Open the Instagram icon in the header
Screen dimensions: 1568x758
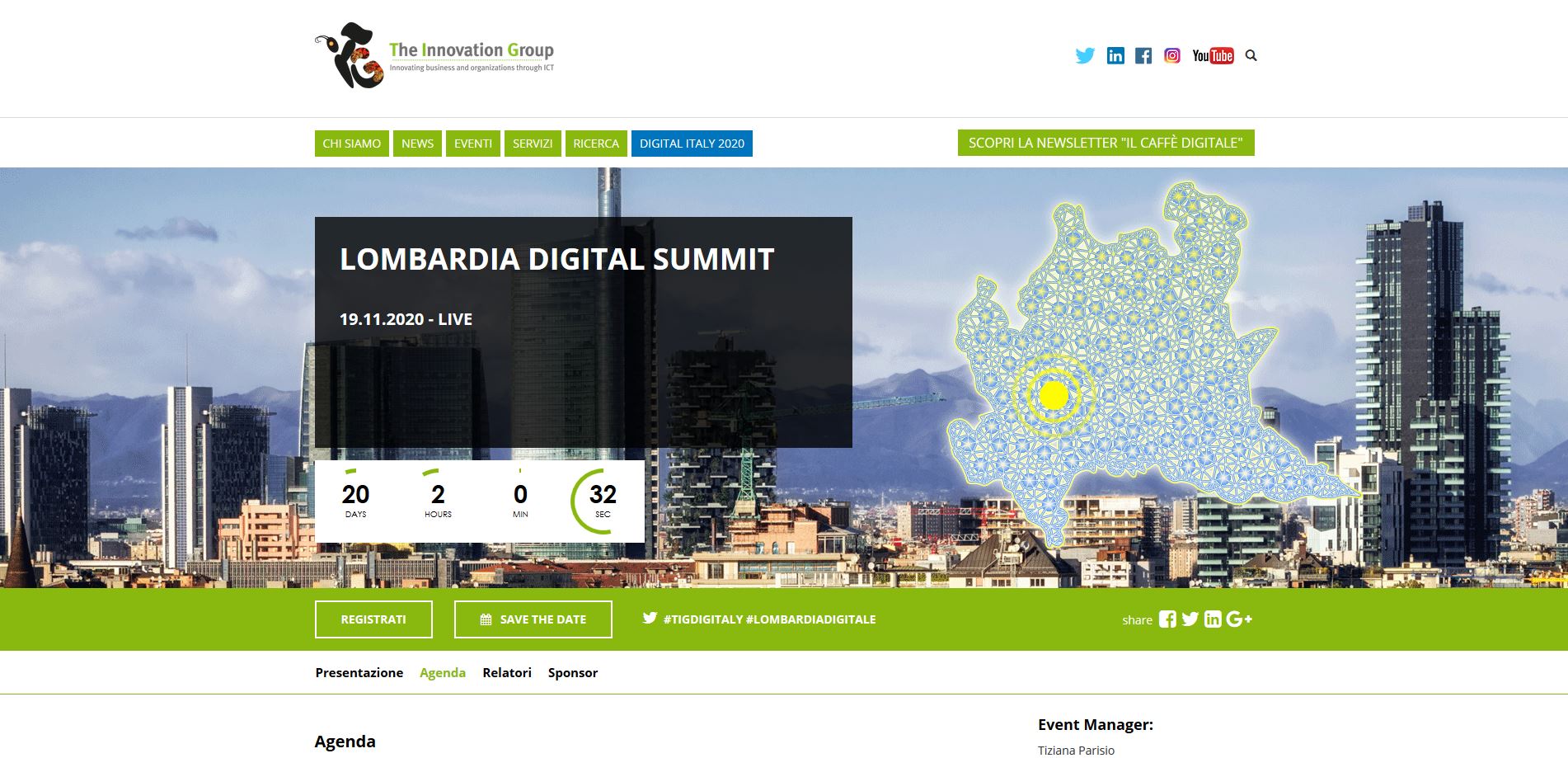click(1171, 55)
